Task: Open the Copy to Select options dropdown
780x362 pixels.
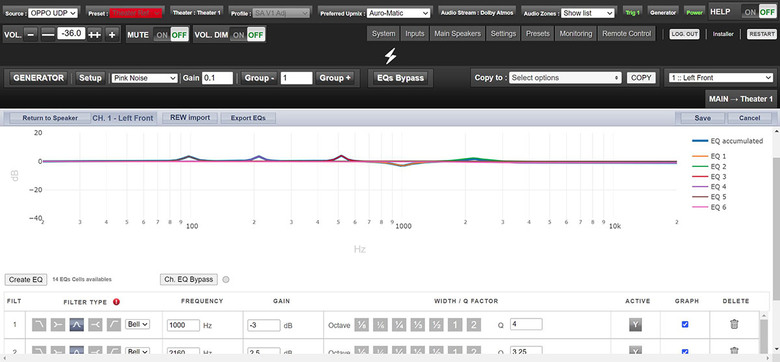Action: click(x=565, y=78)
